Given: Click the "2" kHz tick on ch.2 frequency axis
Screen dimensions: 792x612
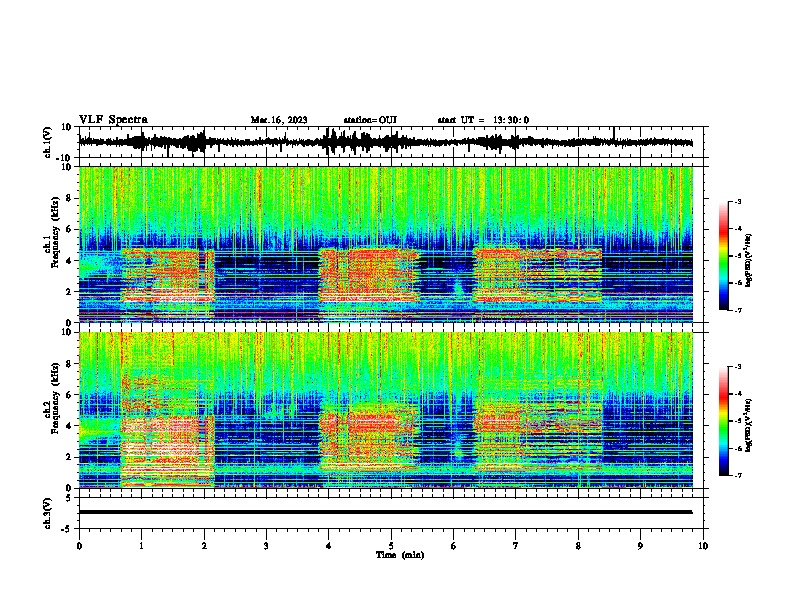Looking at the screenshot, I should 70,457.
